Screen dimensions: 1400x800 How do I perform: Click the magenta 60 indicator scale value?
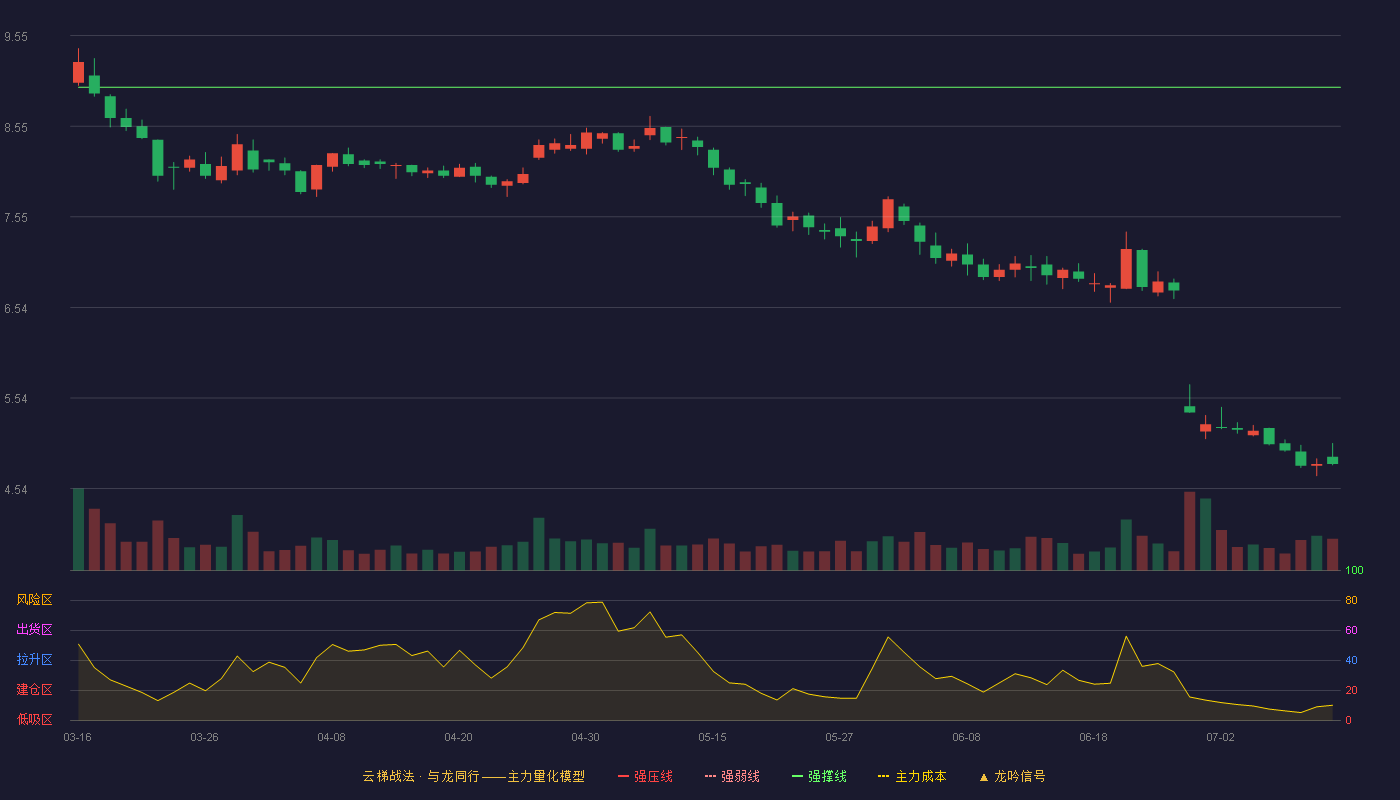tap(1351, 630)
